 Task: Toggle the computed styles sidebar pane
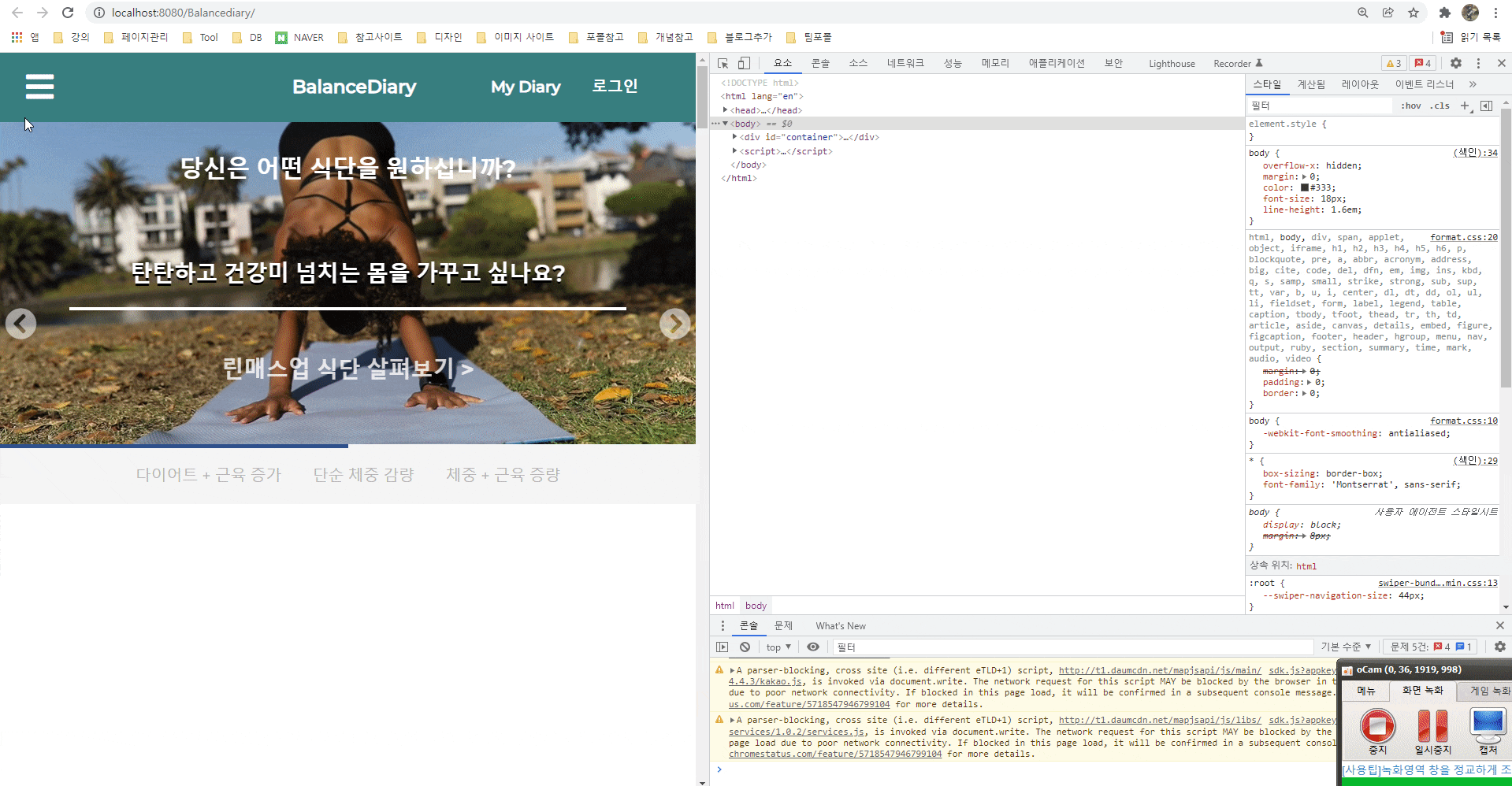[x=1487, y=106]
